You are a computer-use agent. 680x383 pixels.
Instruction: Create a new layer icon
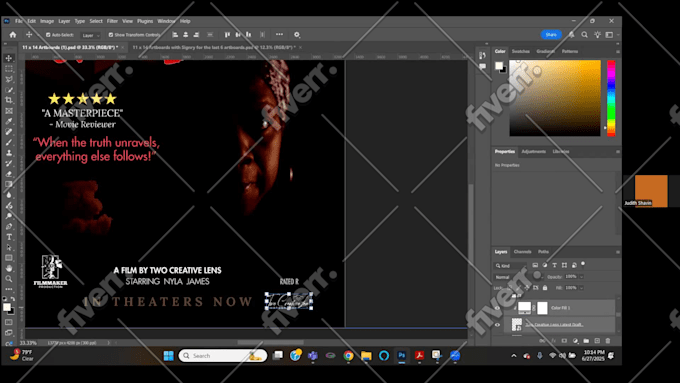pyautogui.click(x=597, y=341)
